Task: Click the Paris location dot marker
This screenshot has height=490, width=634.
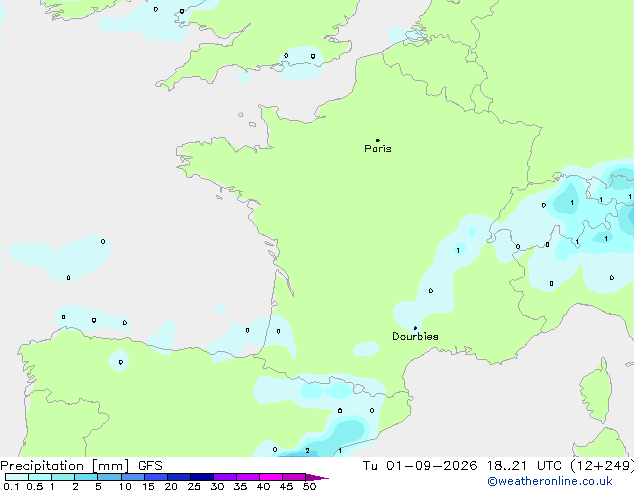Action: coord(378,140)
